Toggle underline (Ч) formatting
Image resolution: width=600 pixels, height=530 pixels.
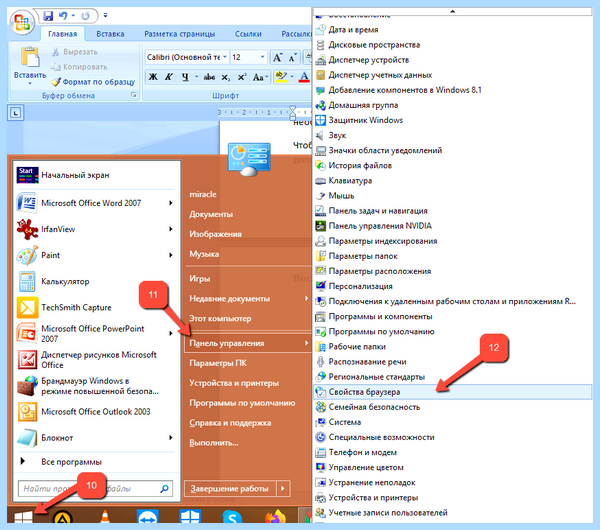pyautogui.click(x=185, y=77)
